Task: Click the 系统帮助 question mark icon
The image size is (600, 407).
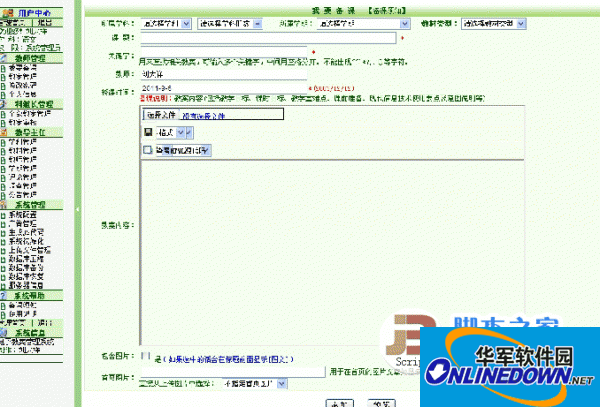Action: click(3, 295)
